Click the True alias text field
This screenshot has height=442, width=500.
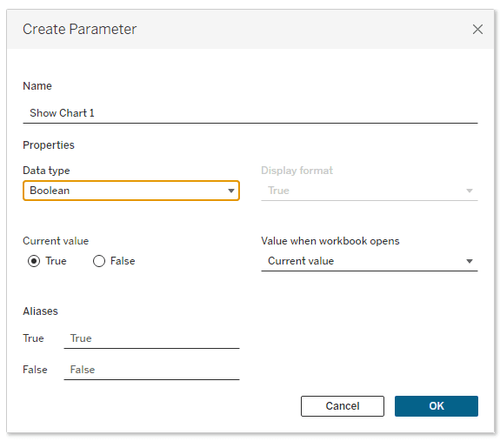[152, 339]
